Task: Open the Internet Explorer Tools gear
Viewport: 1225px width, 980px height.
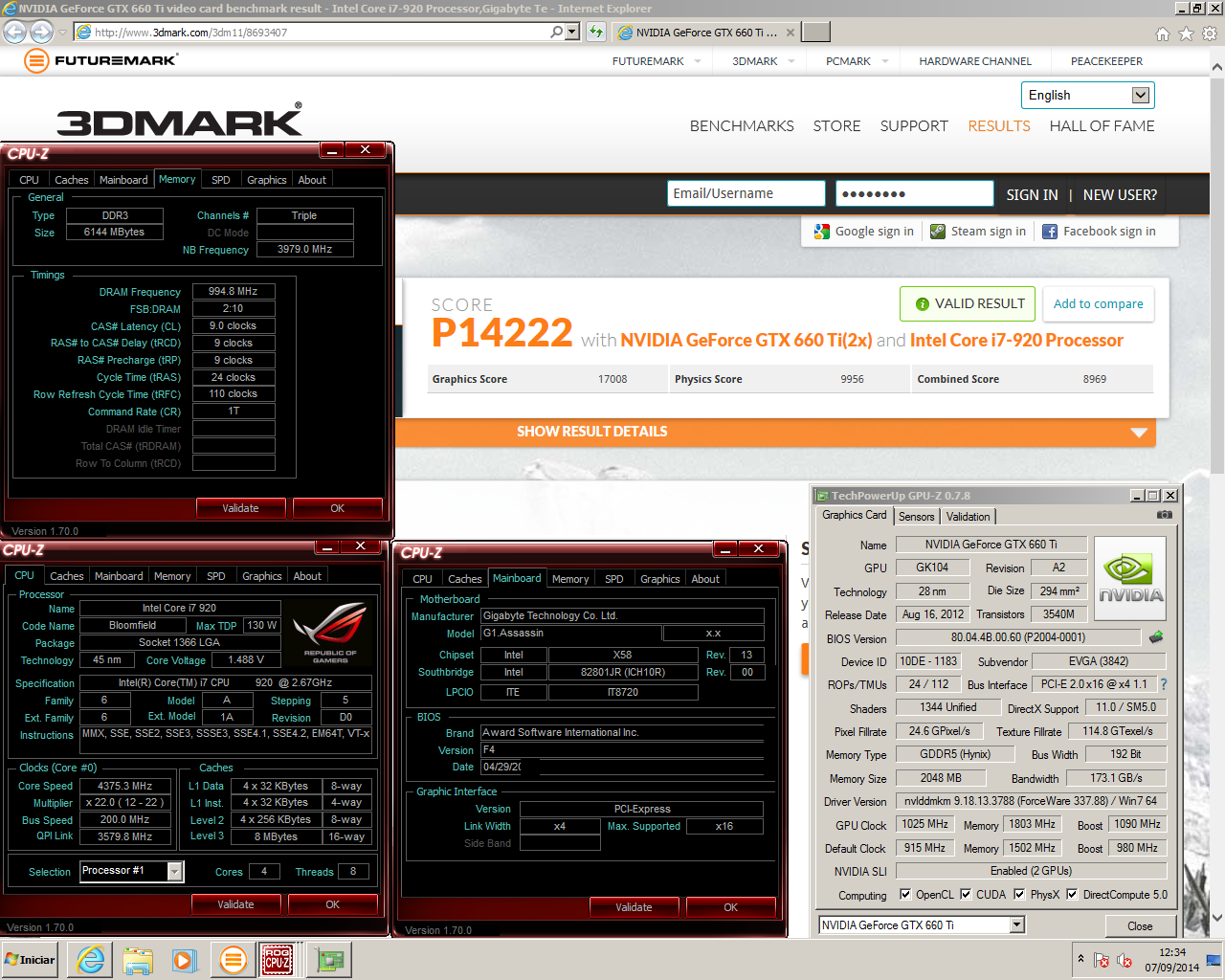Action: coord(1210,33)
